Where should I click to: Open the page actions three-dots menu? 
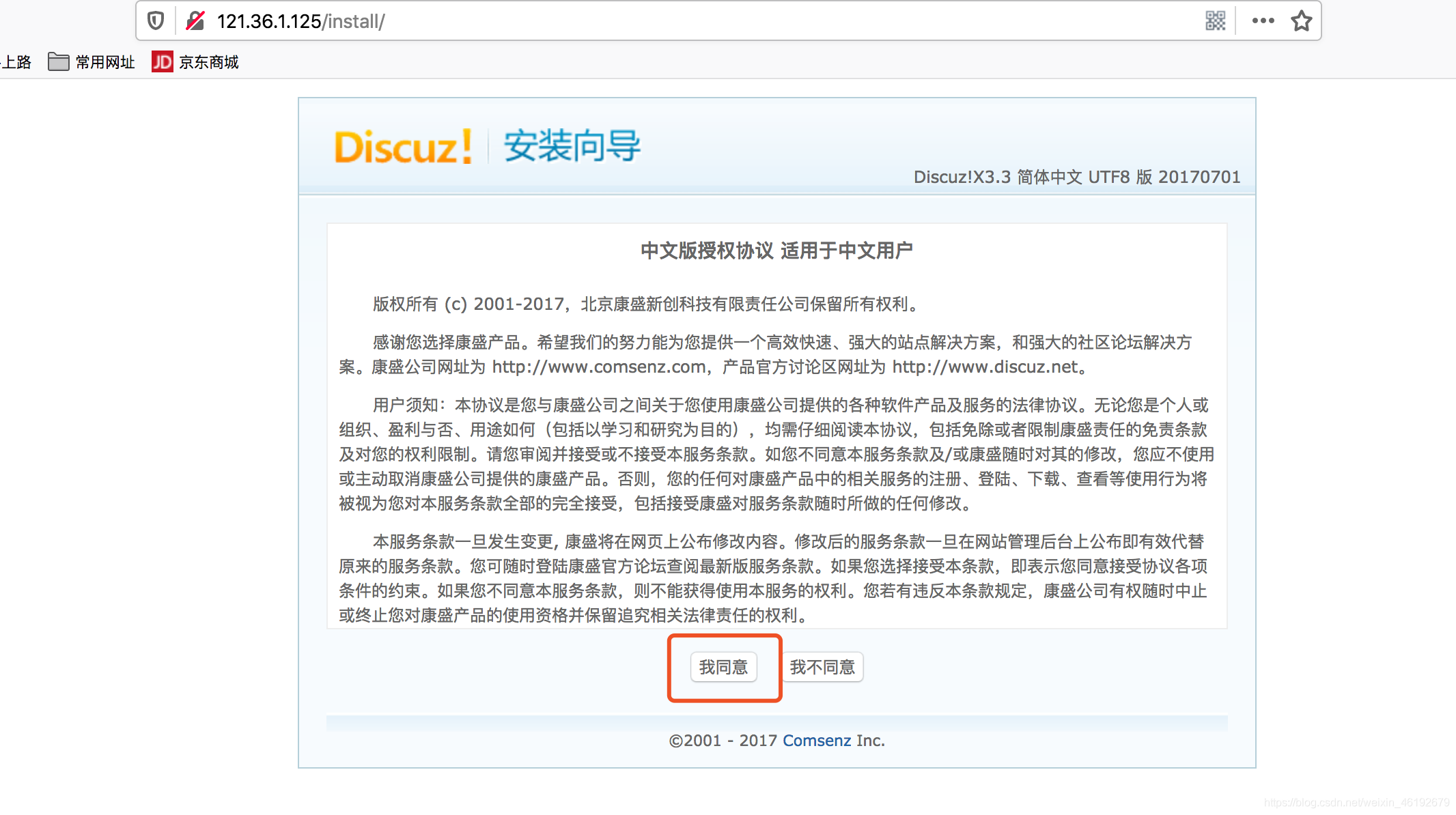[x=1263, y=21]
